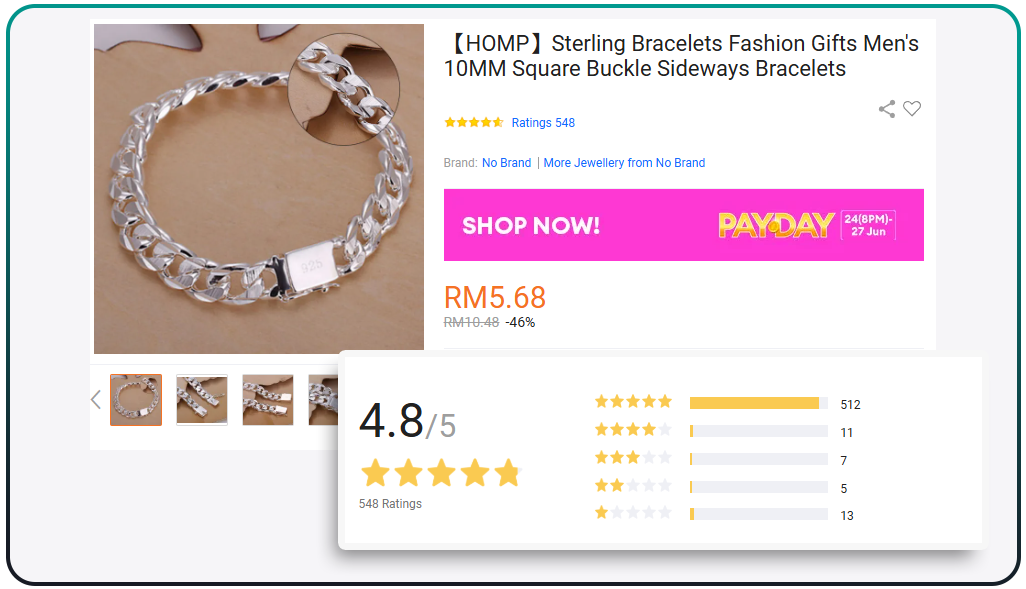Viewport: 1026px width, 589px height.
Task: Click the left arrow of thumbnail carousel
Action: [96, 399]
